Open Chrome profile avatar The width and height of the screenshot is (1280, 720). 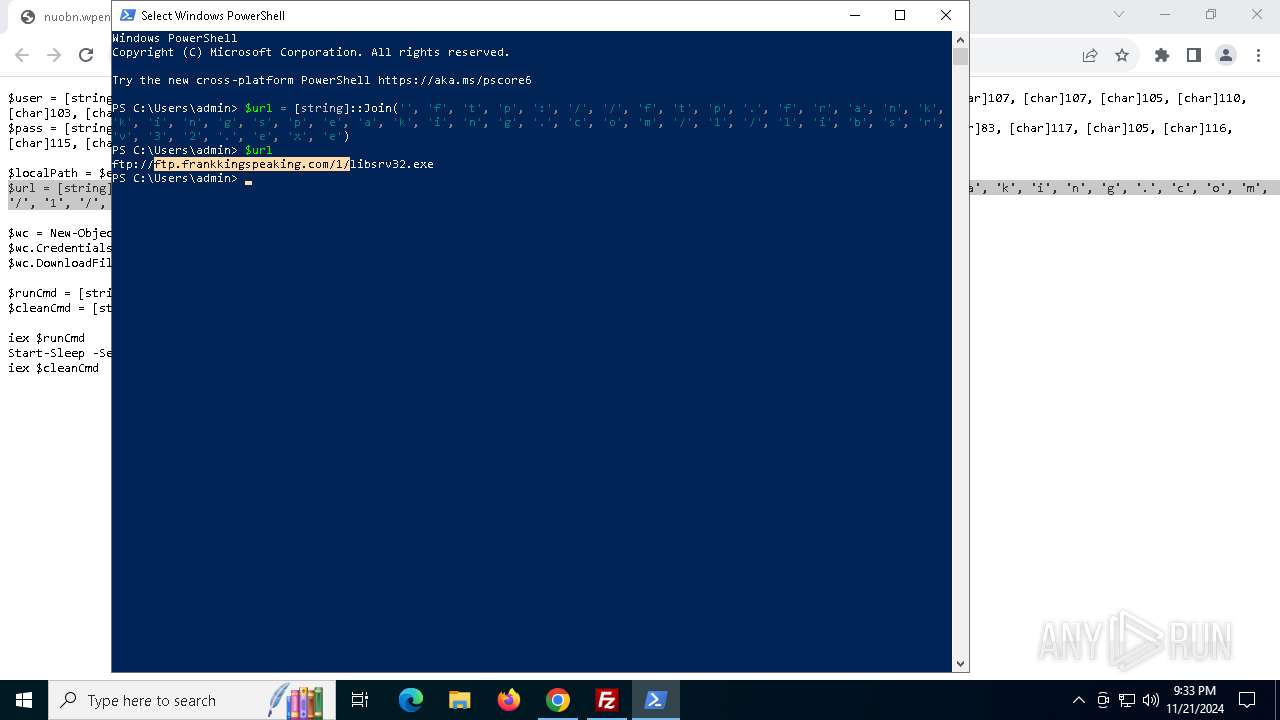coord(1226,55)
